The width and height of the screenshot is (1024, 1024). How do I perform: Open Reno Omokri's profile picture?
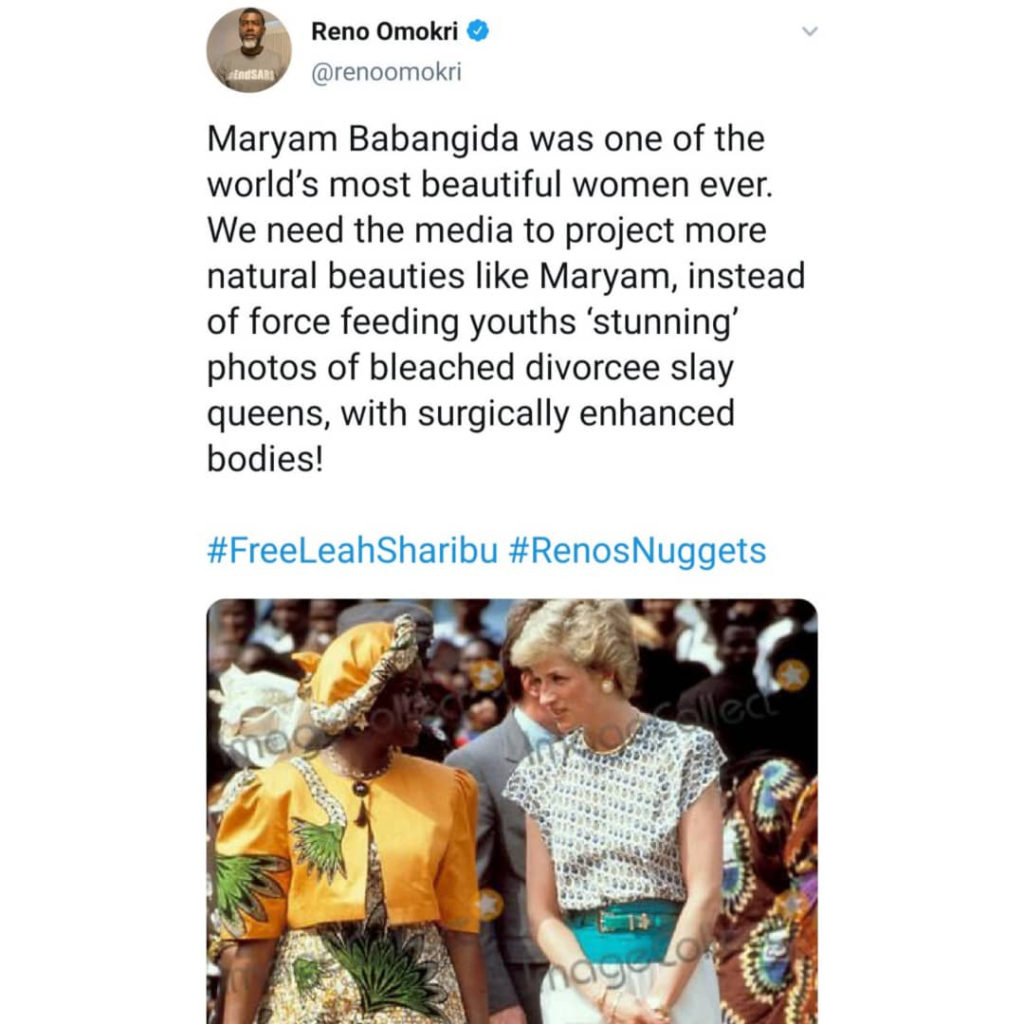click(x=249, y=50)
